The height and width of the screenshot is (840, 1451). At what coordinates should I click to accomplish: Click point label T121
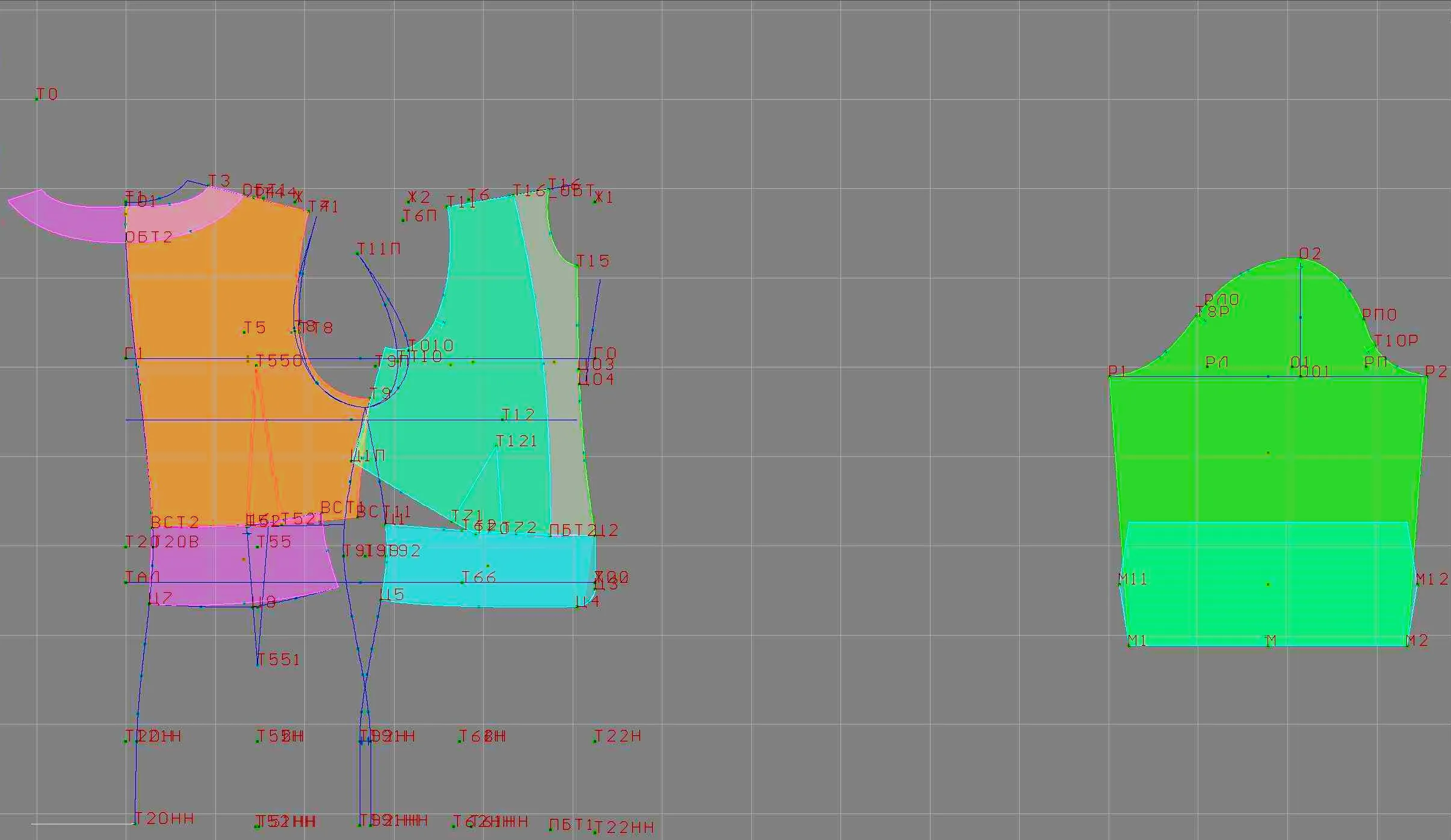point(517,441)
